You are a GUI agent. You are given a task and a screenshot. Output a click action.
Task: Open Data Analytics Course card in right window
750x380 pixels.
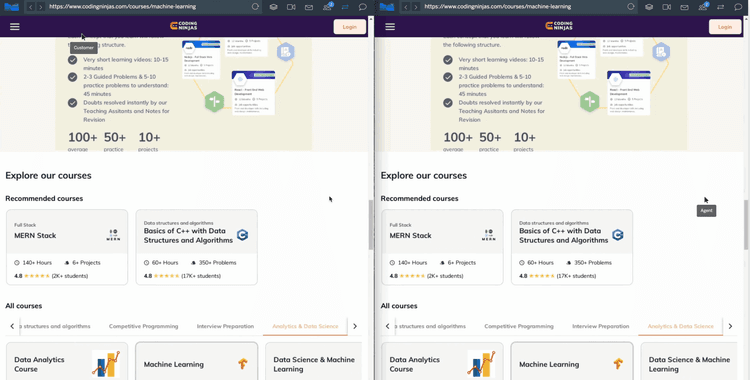point(442,361)
